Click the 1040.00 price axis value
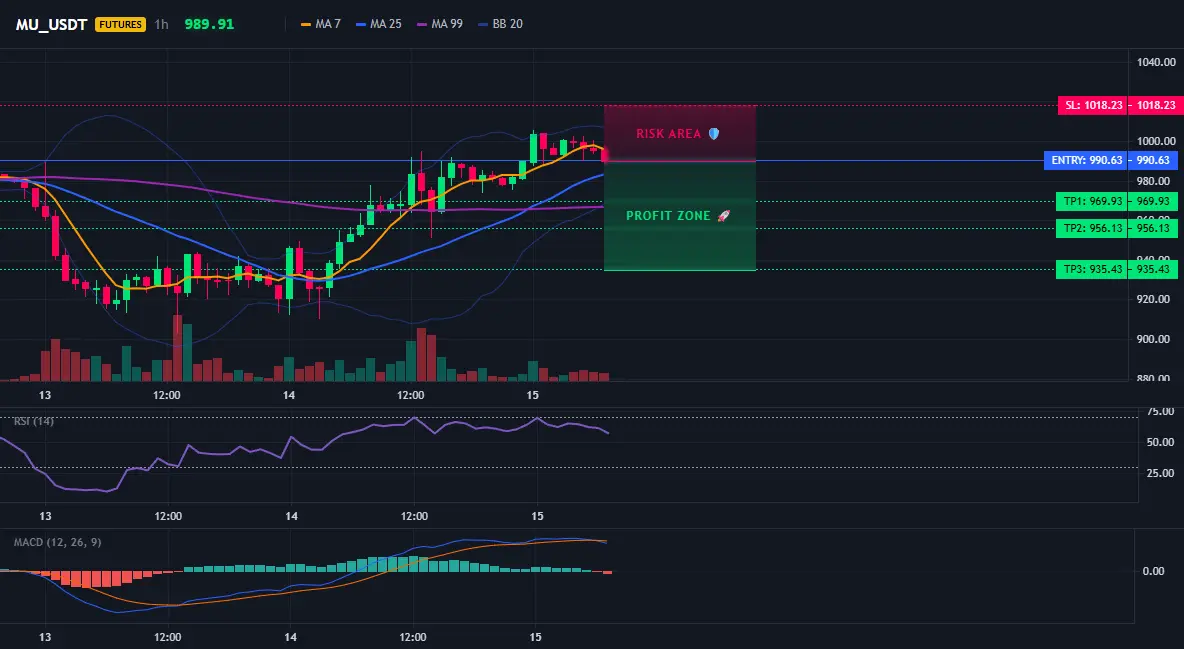This screenshot has height=649, width=1184. pyautogui.click(x=1156, y=62)
